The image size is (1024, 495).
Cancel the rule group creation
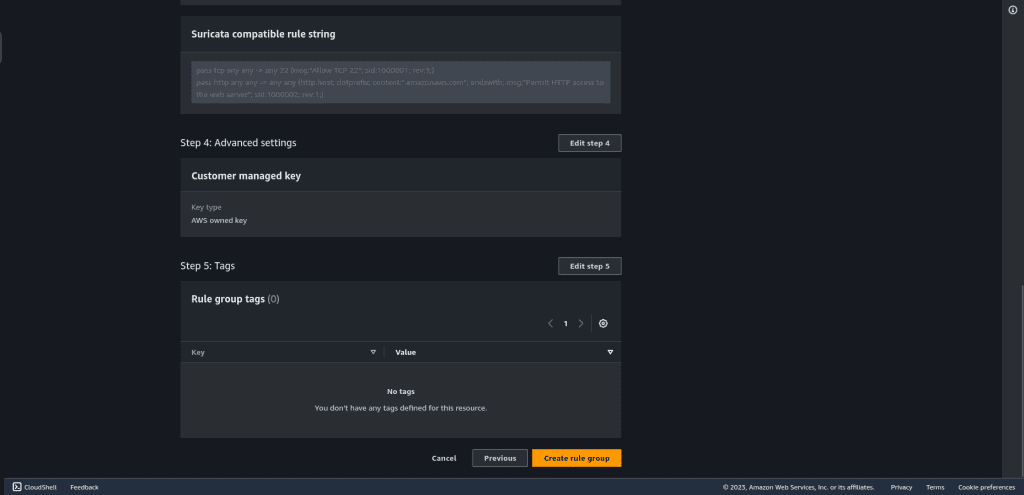[x=444, y=458]
